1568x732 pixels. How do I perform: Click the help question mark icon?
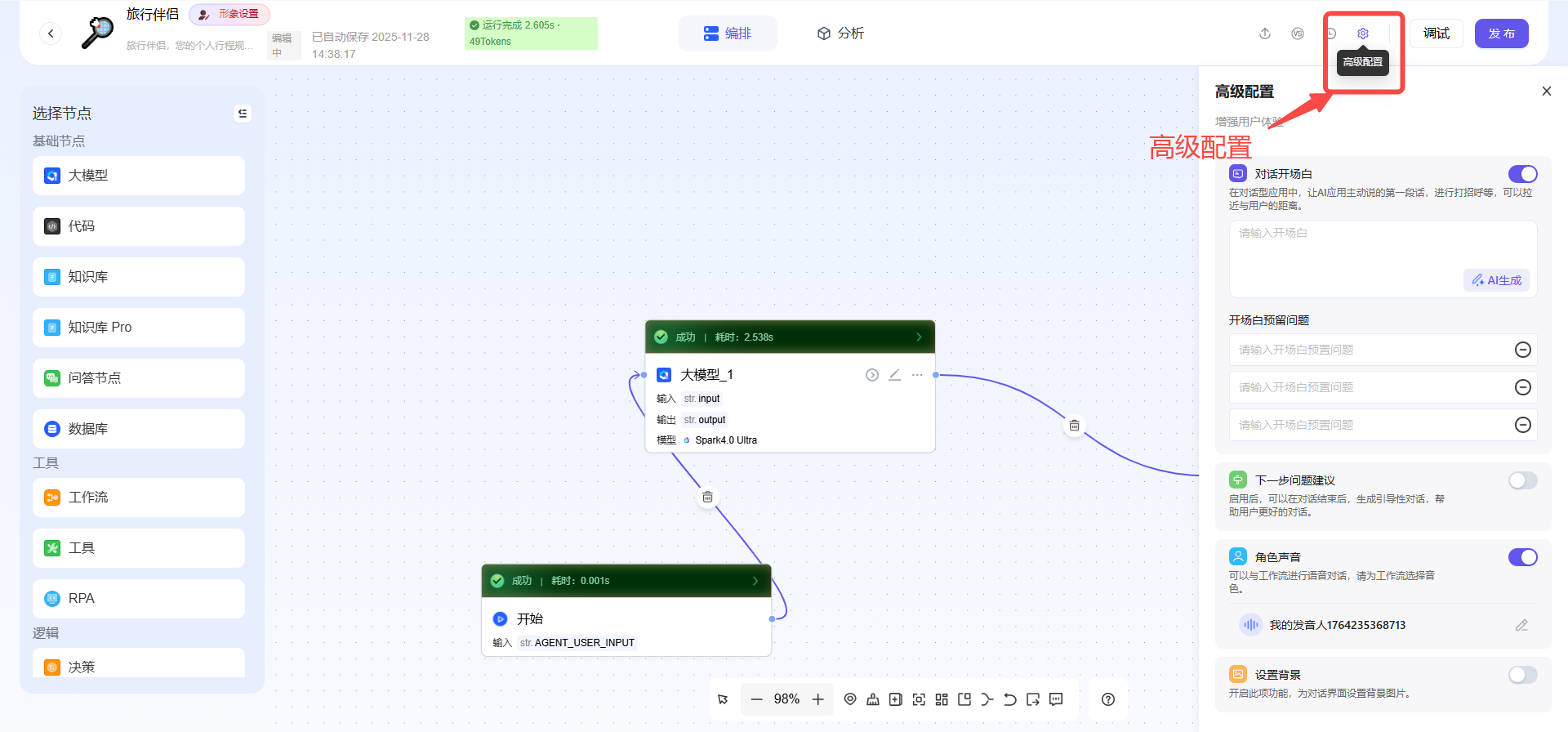(1108, 699)
